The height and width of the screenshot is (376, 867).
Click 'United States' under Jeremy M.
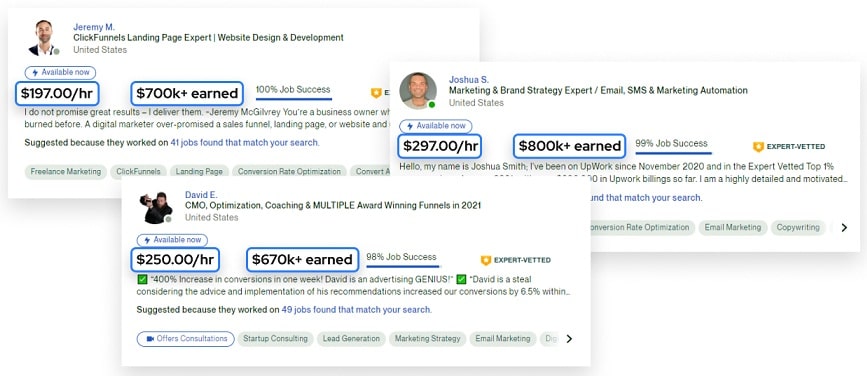tap(100, 50)
